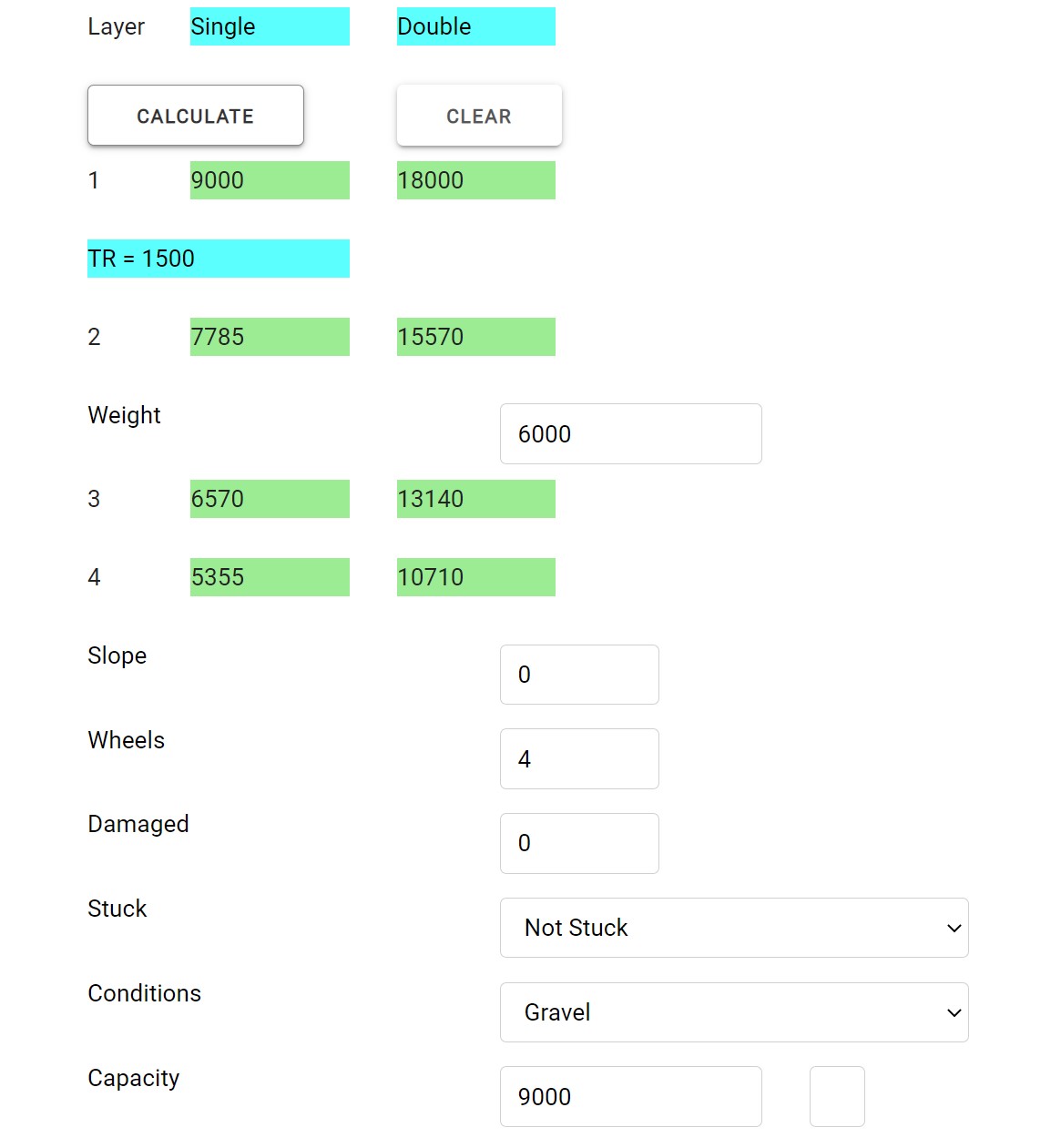Screen dimensions: 1061x1148
Task: Select the row 2 single value 7785
Action: [270, 337]
